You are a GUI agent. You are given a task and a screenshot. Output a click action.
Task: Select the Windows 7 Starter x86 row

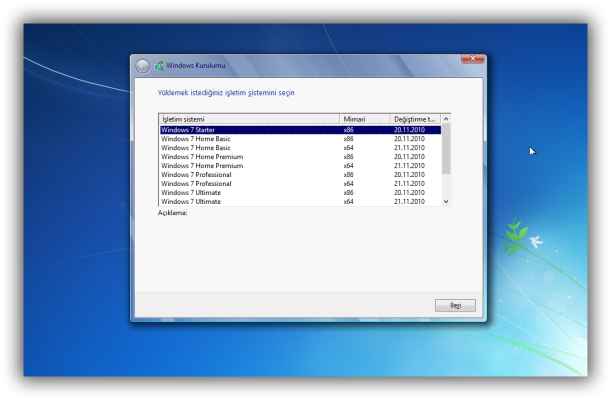click(300, 130)
